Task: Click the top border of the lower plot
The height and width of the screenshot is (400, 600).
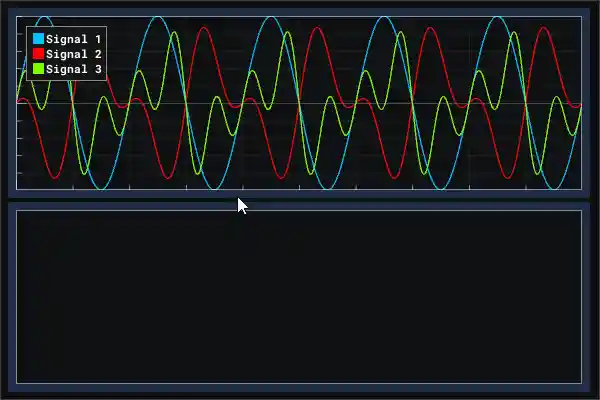Action: click(300, 210)
